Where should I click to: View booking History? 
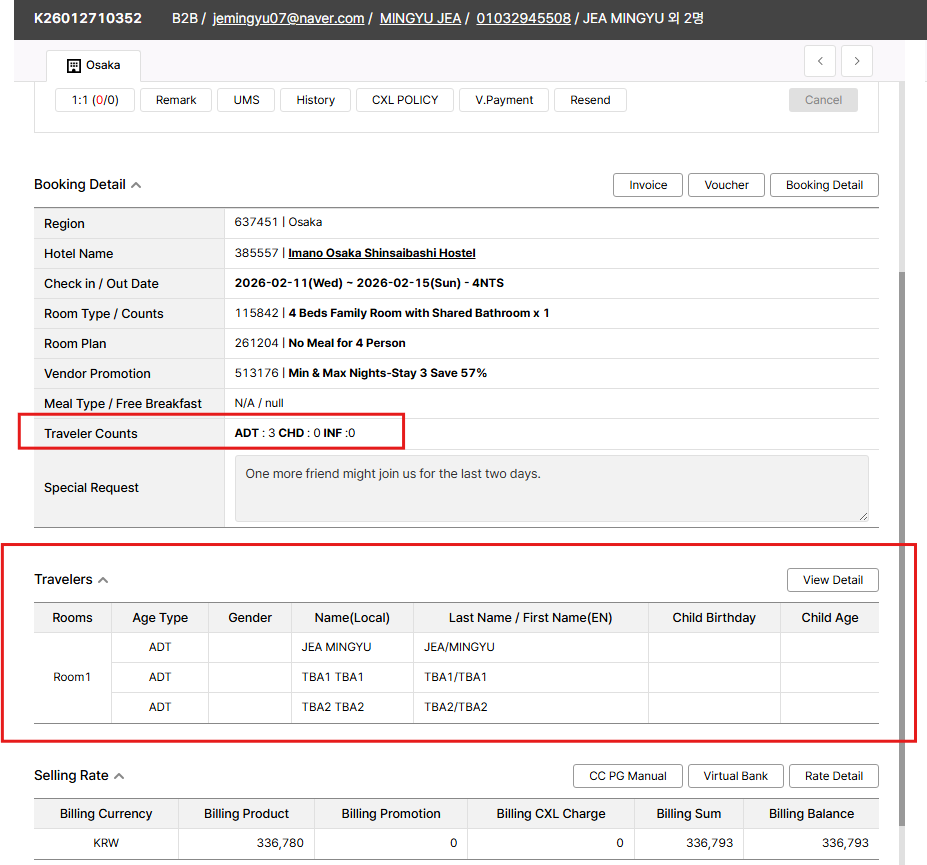pyautogui.click(x=315, y=100)
